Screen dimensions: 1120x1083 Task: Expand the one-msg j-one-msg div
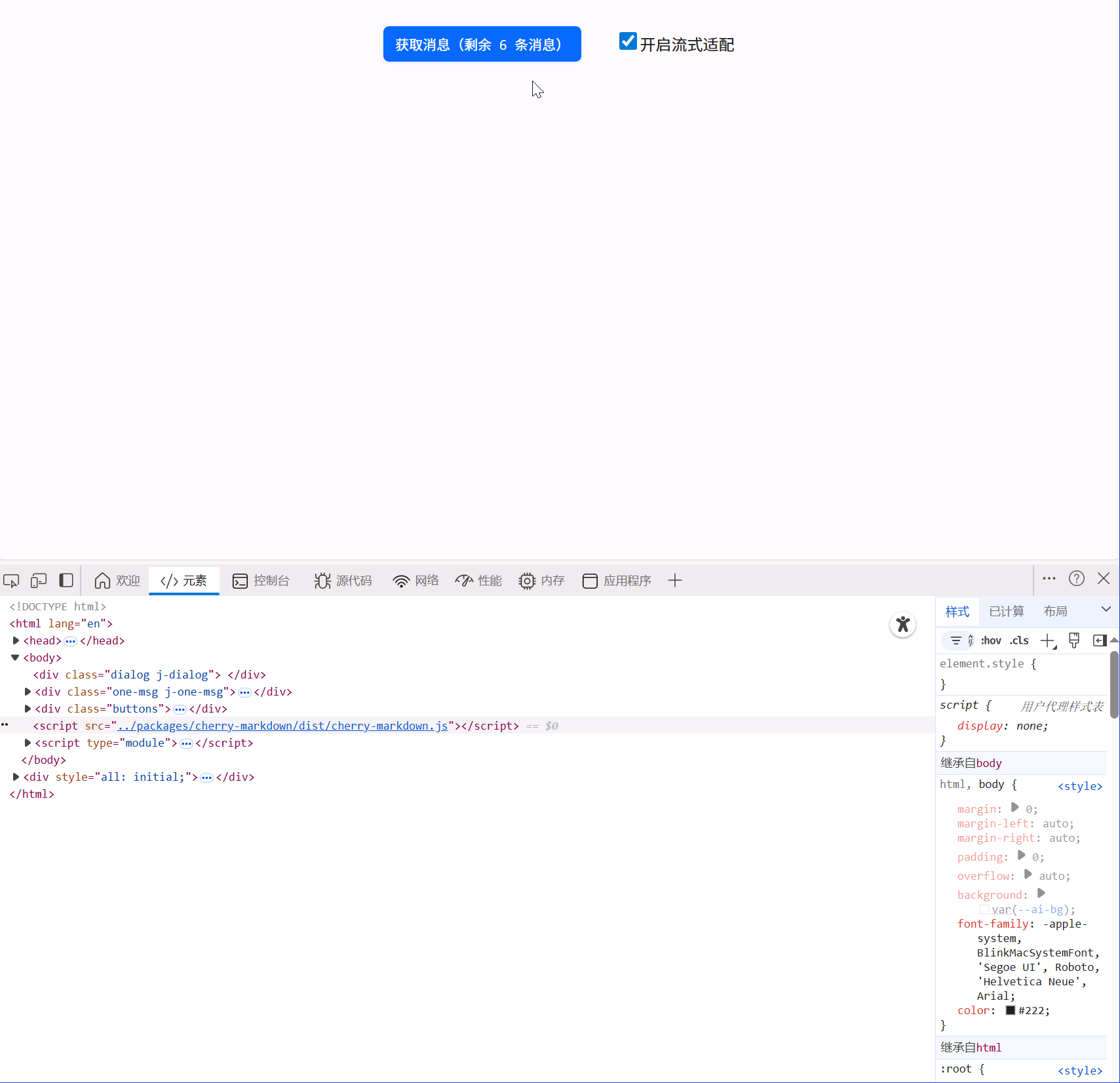click(x=28, y=692)
